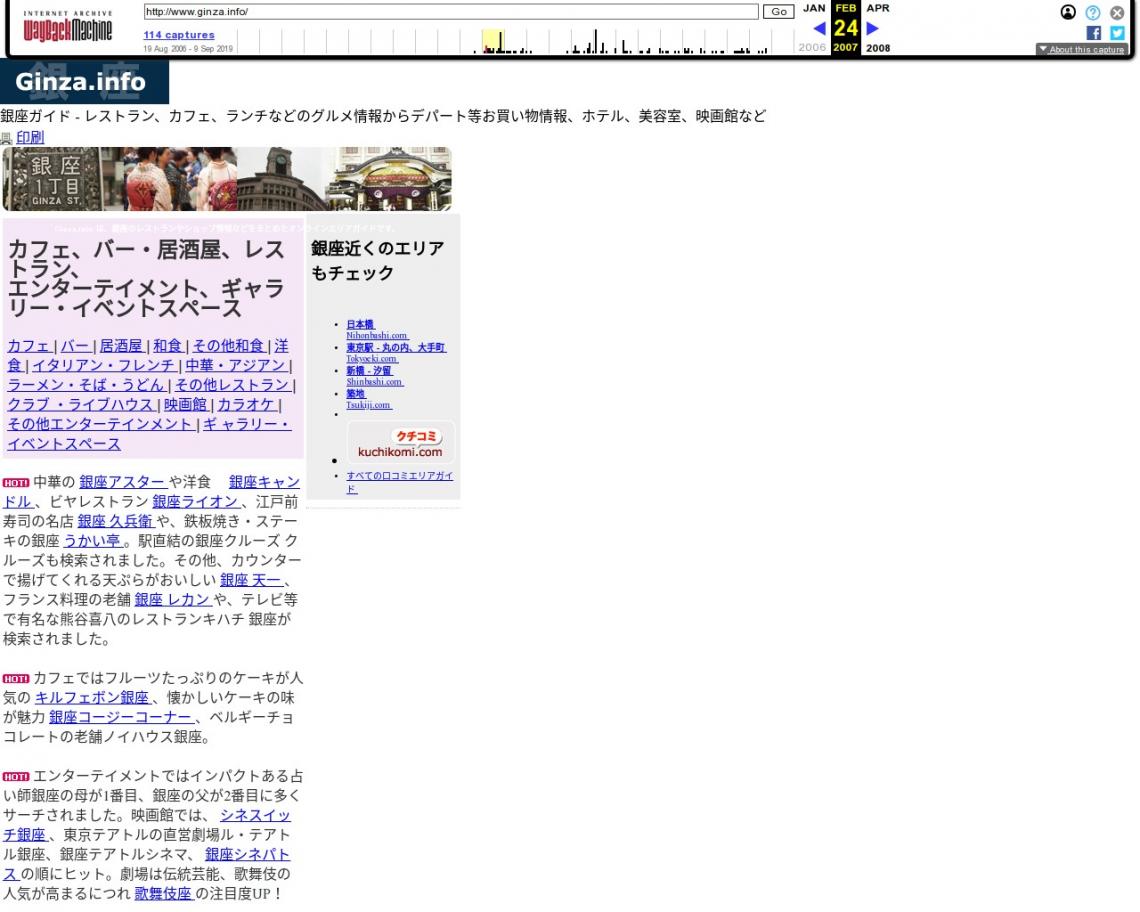Open the 和食 category link
Screen dimensions: 1140x912
(x=167, y=346)
